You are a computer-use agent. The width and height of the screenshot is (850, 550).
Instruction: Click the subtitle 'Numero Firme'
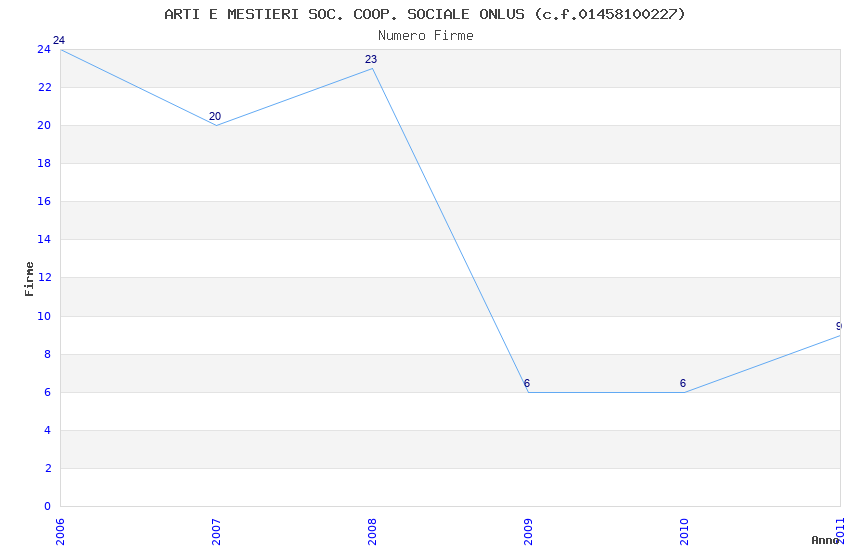[x=426, y=35]
